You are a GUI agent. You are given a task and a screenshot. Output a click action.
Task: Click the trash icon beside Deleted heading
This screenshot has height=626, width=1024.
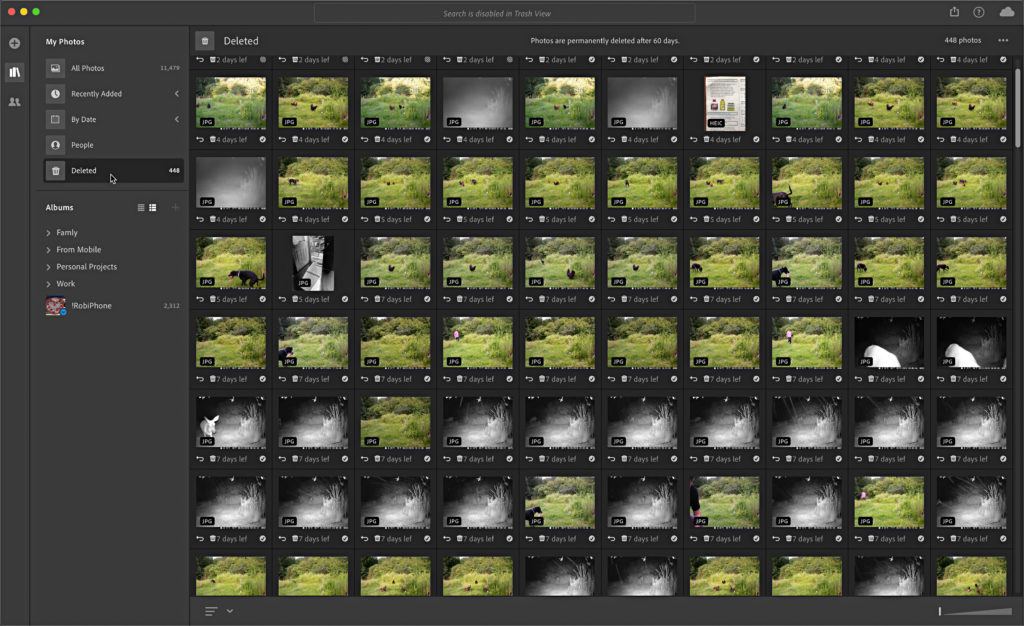204,40
